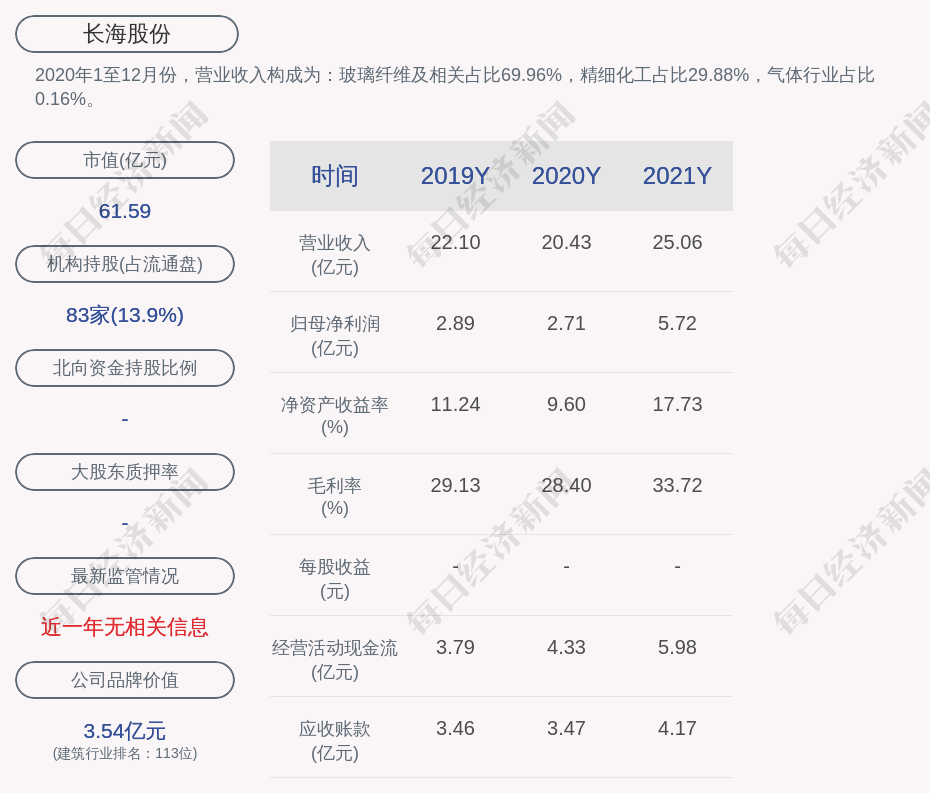Screen dimensions: 930x793
Task: Select the gross margin value 29.13
Action: coord(456,485)
